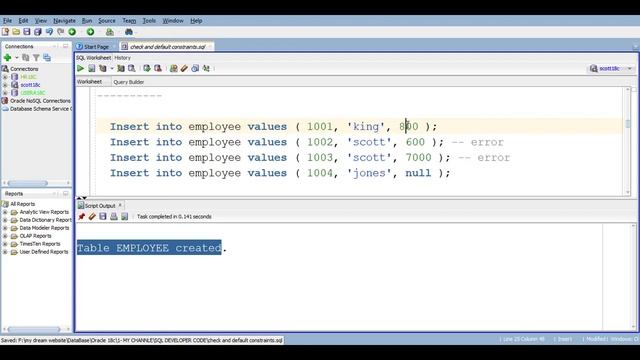Screen dimensions: 640x360
Task: Open a new SQL Worksheet from main toolbar icon
Action: pyautogui.click(x=110, y=32)
